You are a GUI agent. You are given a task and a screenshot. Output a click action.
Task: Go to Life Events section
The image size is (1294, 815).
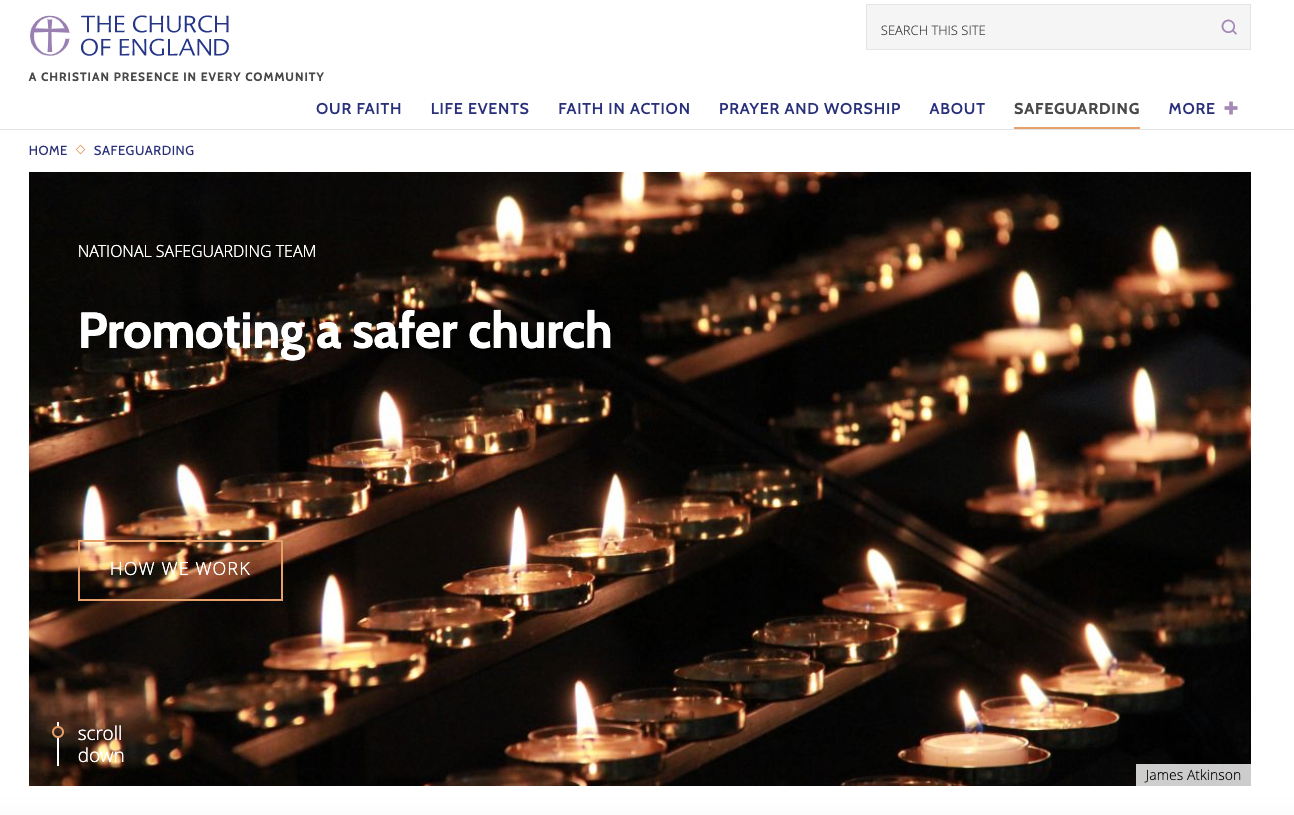click(479, 109)
